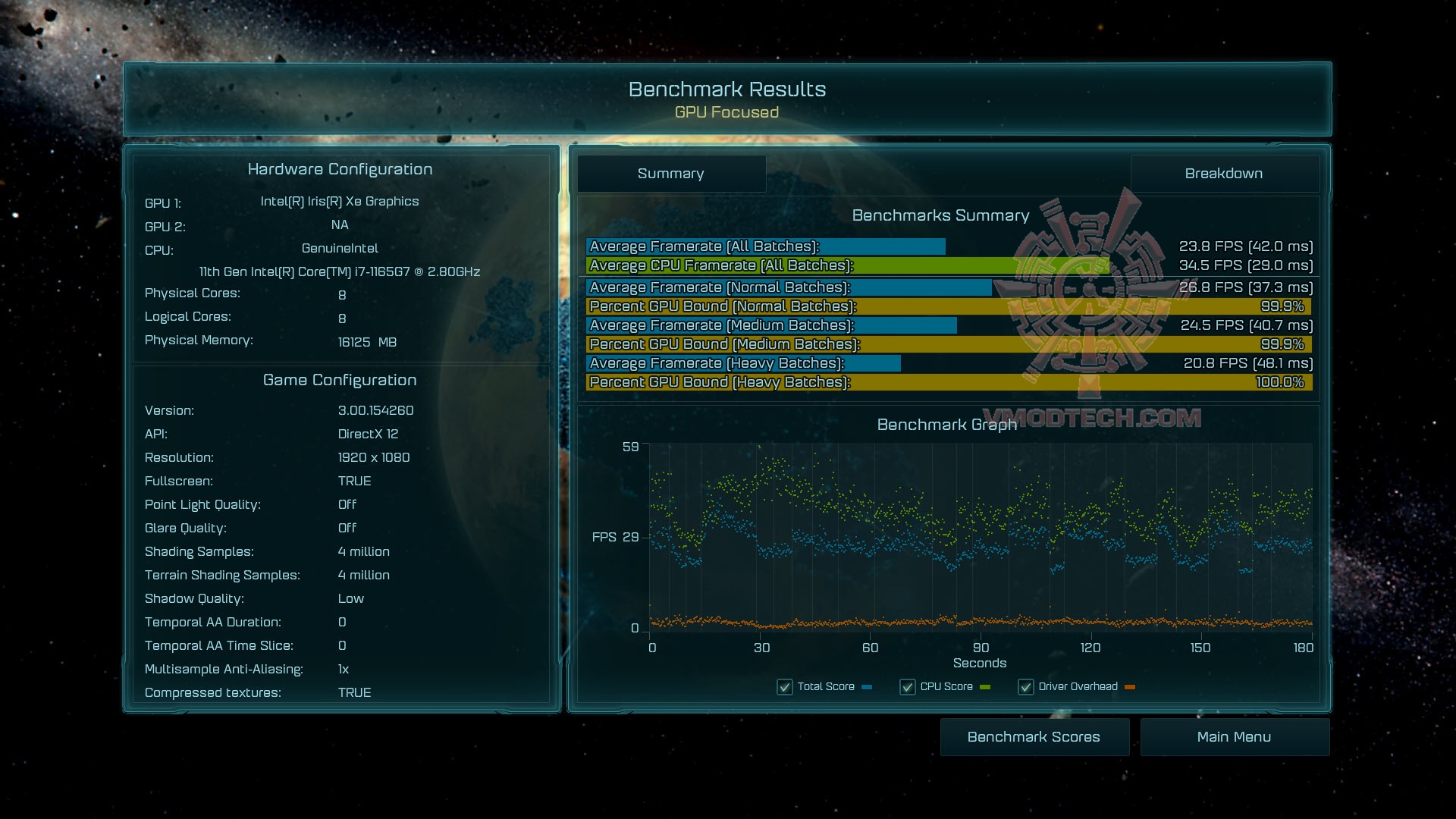Image resolution: width=1456 pixels, height=819 pixels.
Task: Toggle the CPU Score checkbox
Action: click(908, 687)
